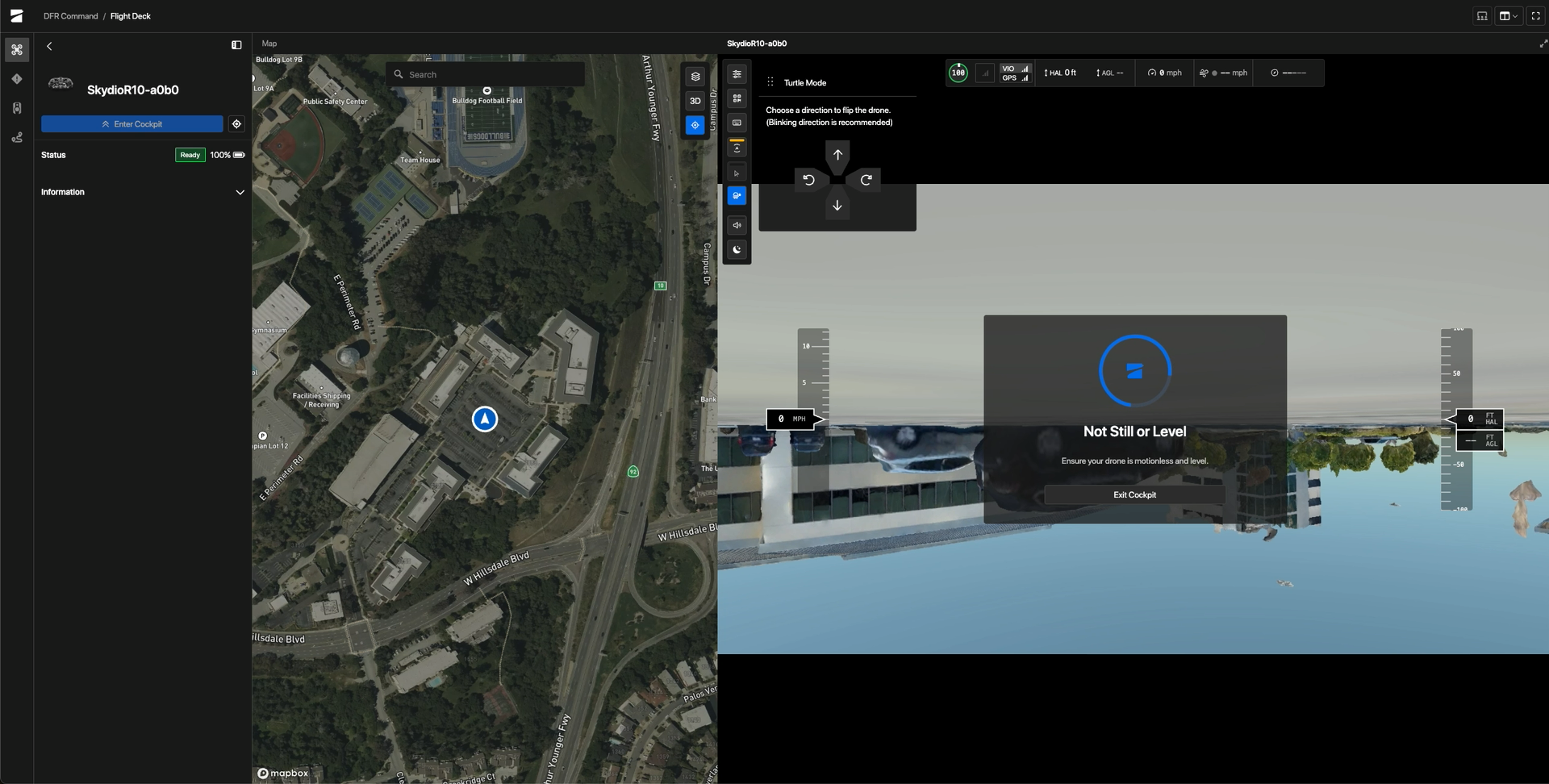This screenshot has height=784, width=1549.
Task: Toggle fullscreen with corner brackets icon
Action: pos(1536,16)
